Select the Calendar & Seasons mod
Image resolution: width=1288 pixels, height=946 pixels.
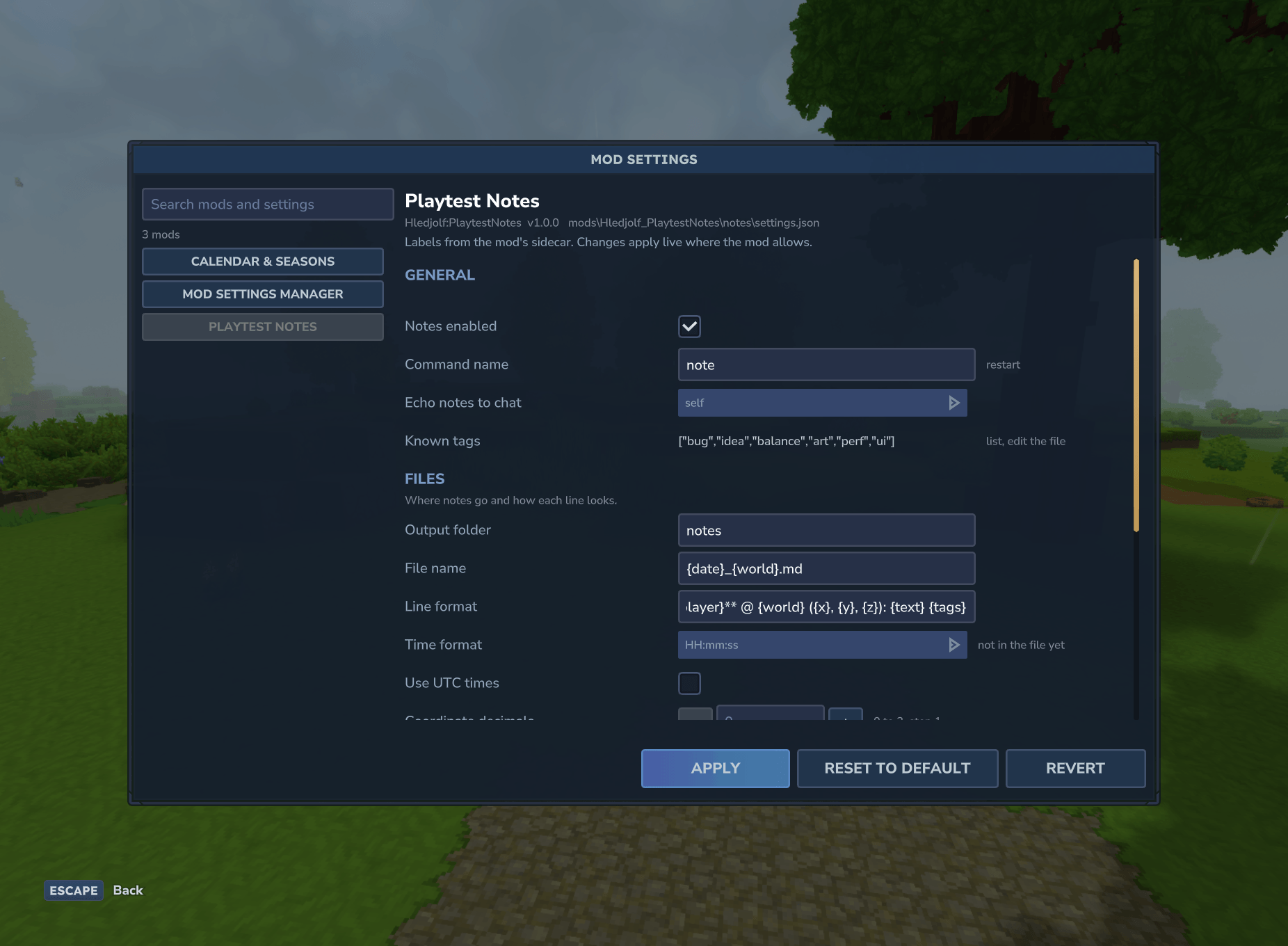point(263,262)
